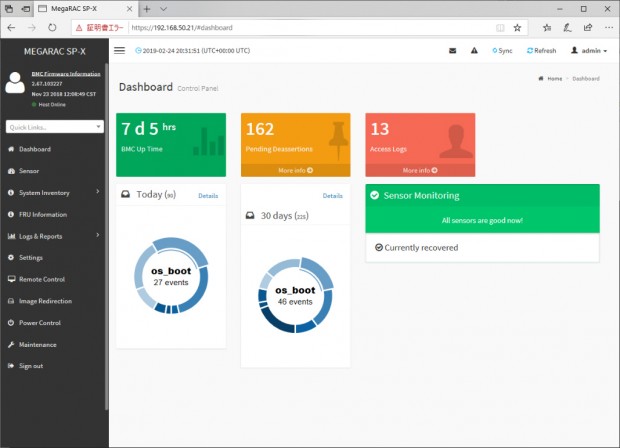The height and width of the screenshot is (448, 620).
Task: Open the admin user dropdown
Action: (589, 51)
